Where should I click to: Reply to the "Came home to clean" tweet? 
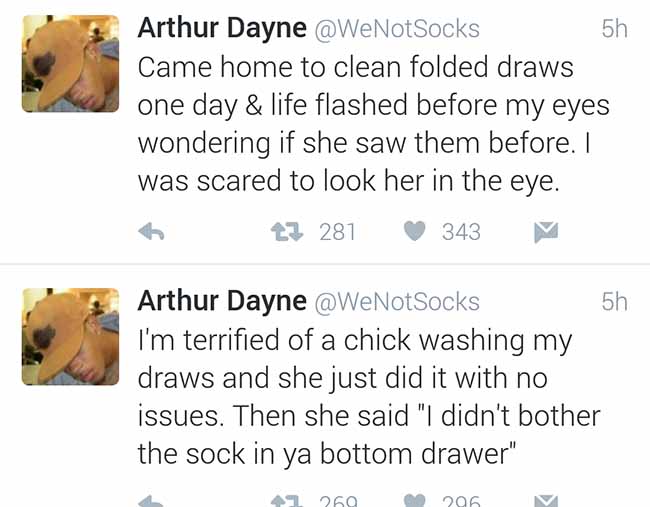click(x=151, y=232)
